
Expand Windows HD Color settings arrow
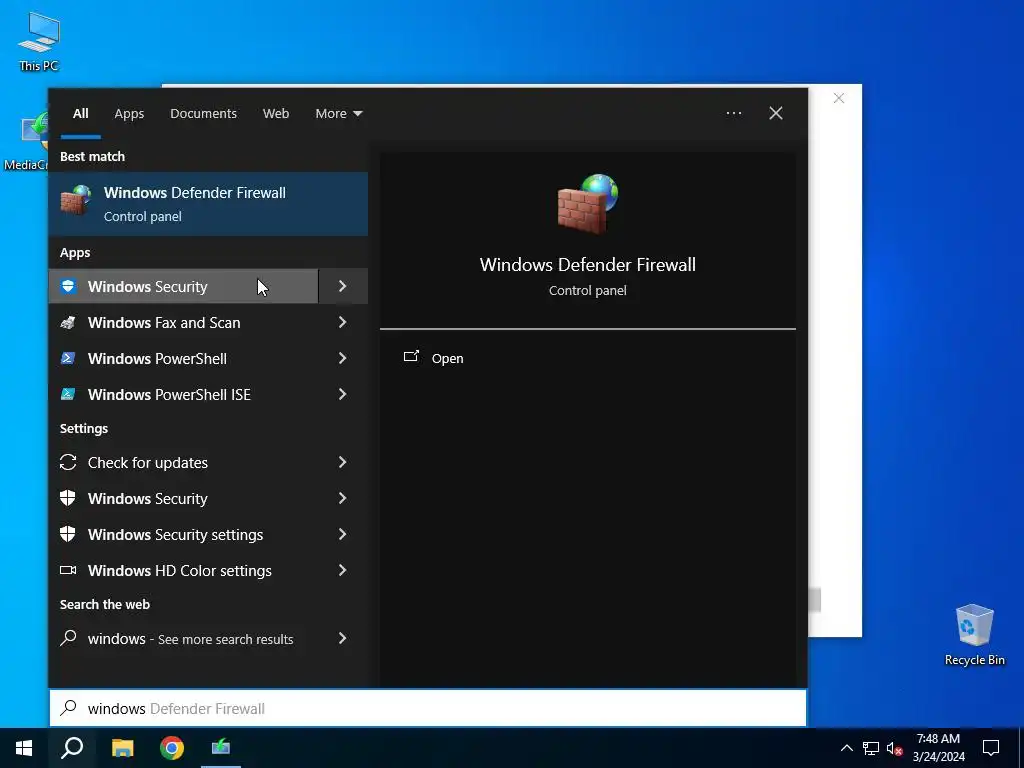pyautogui.click(x=343, y=570)
